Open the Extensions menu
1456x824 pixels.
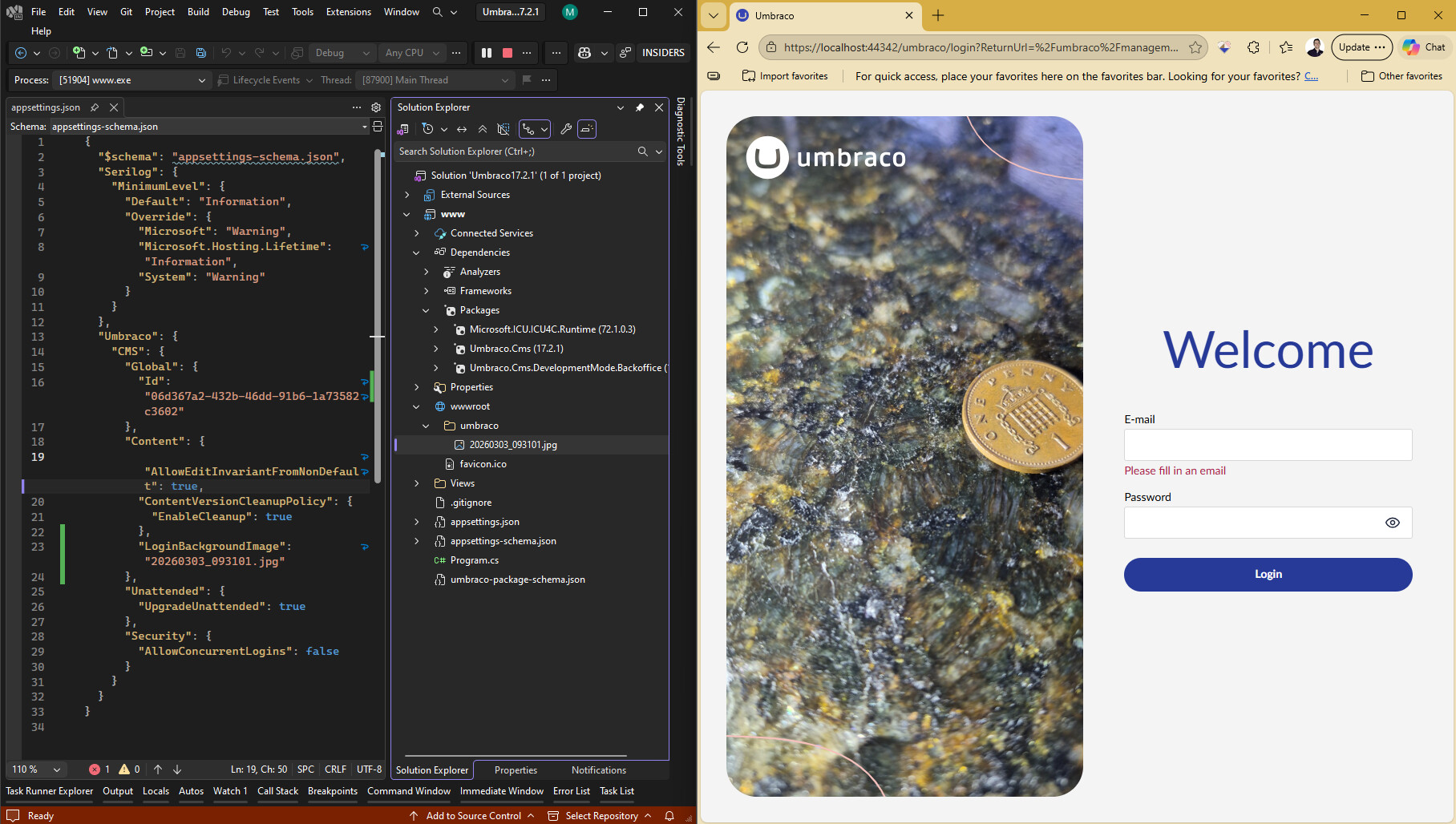[x=348, y=12]
